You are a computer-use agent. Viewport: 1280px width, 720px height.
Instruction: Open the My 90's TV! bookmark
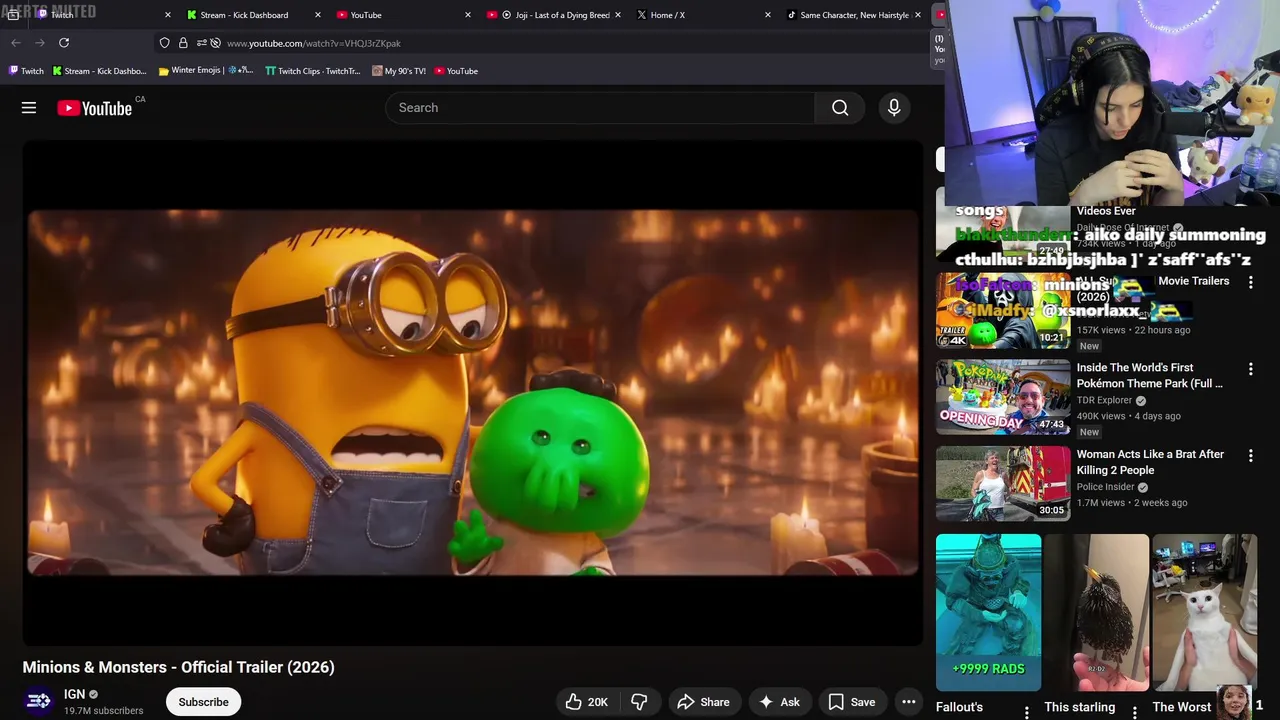[398, 71]
